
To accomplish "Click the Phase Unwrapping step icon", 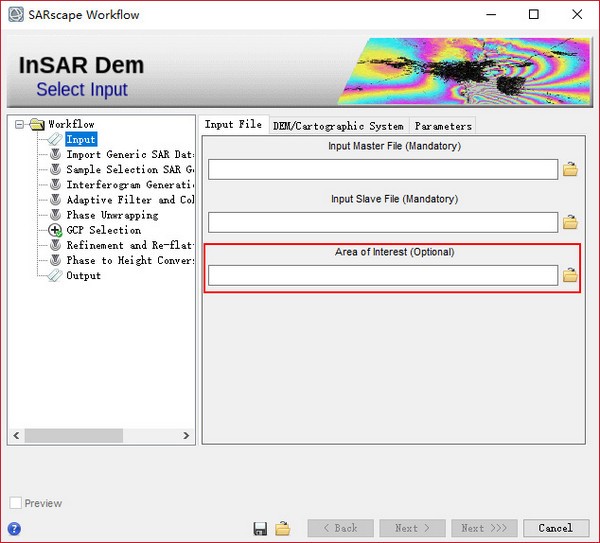I will pyautogui.click(x=55, y=215).
